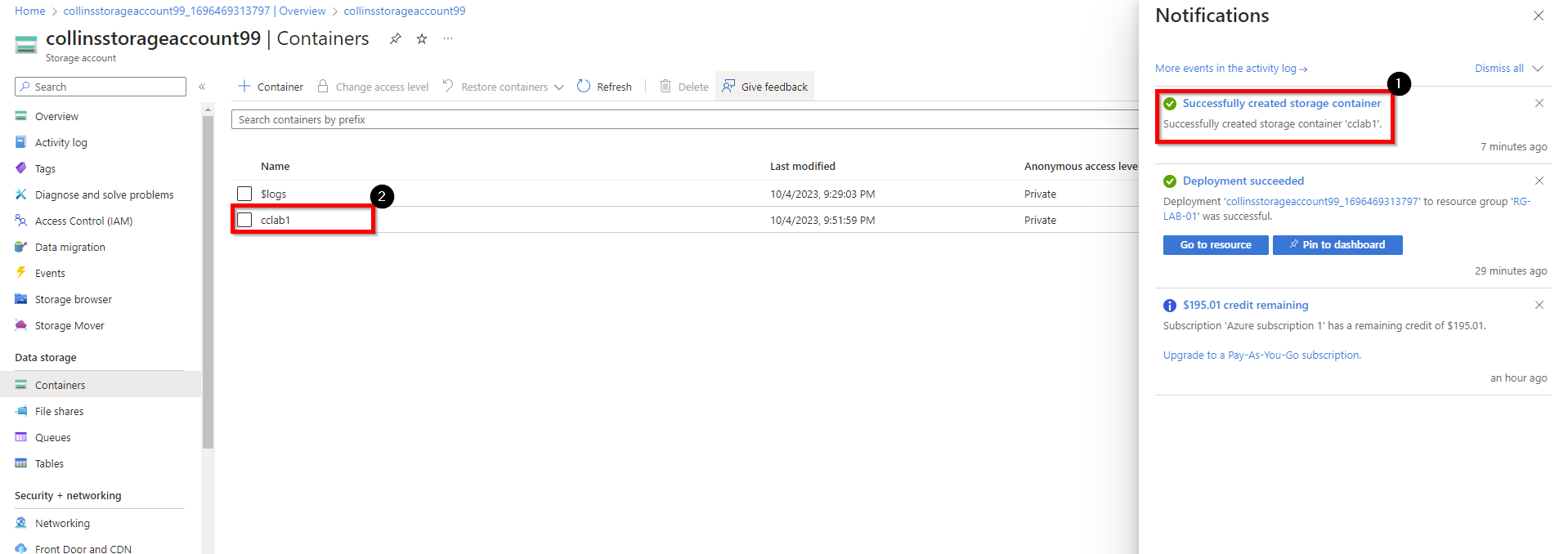Click Go to resource button

point(1216,245)
